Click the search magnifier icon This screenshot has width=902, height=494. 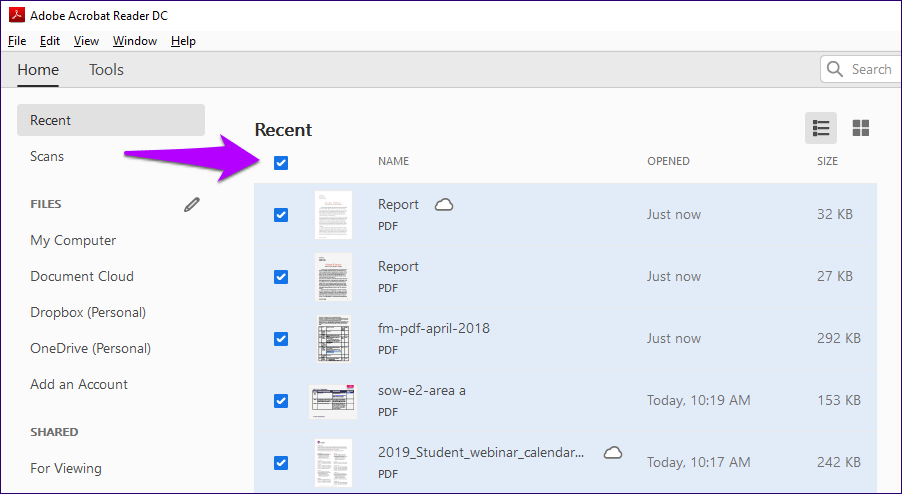point(836,70)
